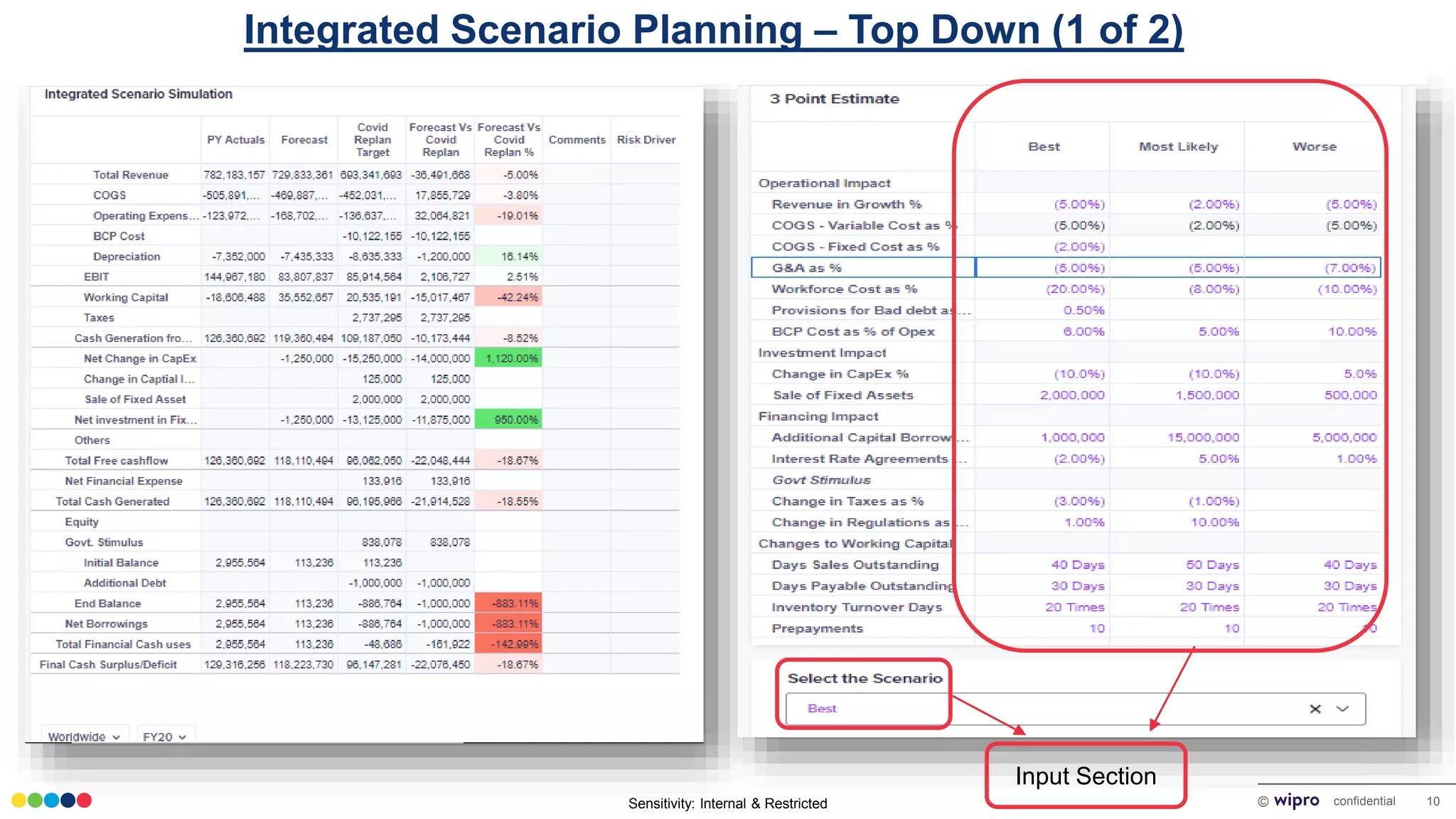Click the 3 Point Estimate panel title
This screenshot has height=819, width=1456.
point(834,99)
